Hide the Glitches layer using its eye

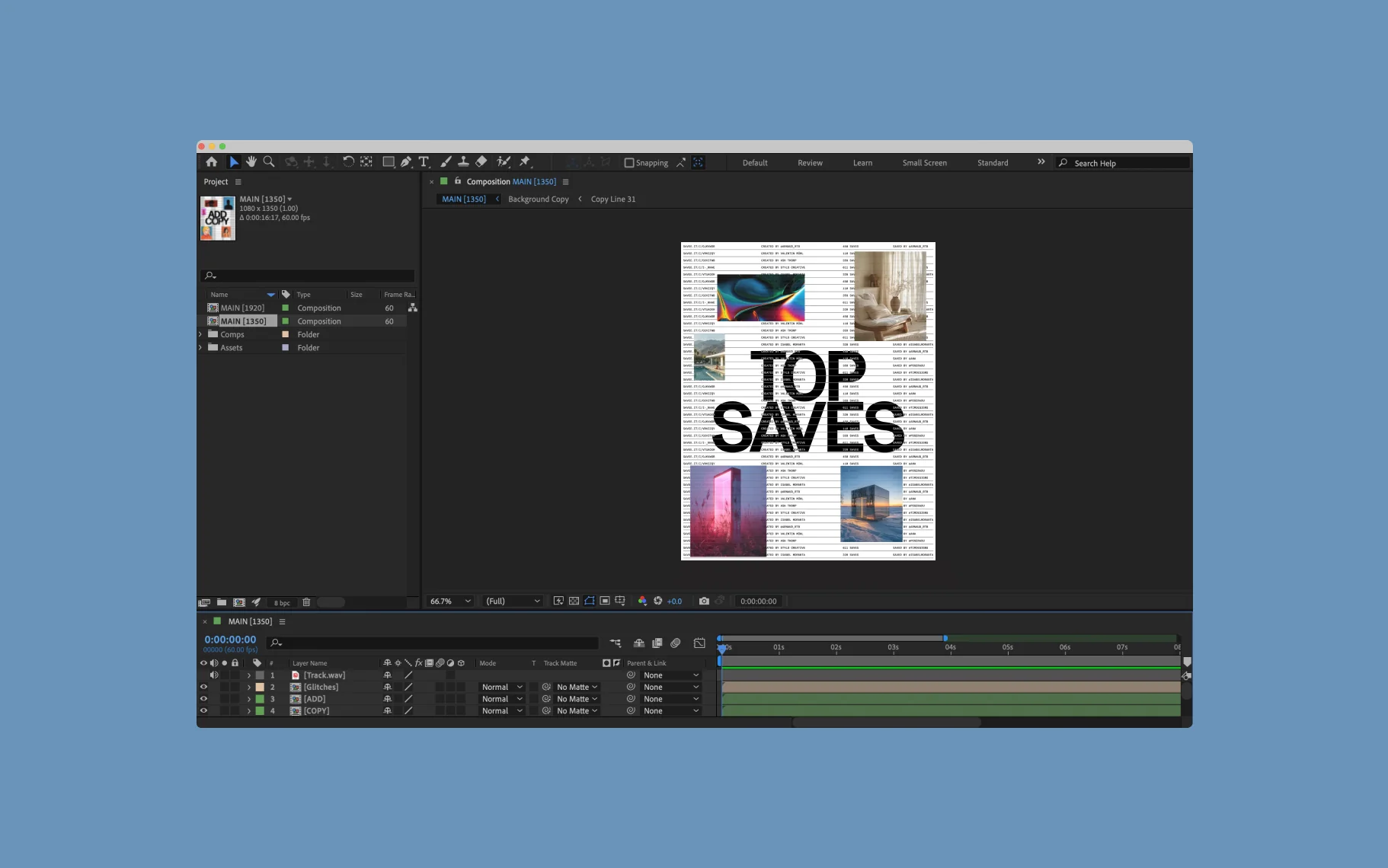pyautogui.click(x=203, y=687)
